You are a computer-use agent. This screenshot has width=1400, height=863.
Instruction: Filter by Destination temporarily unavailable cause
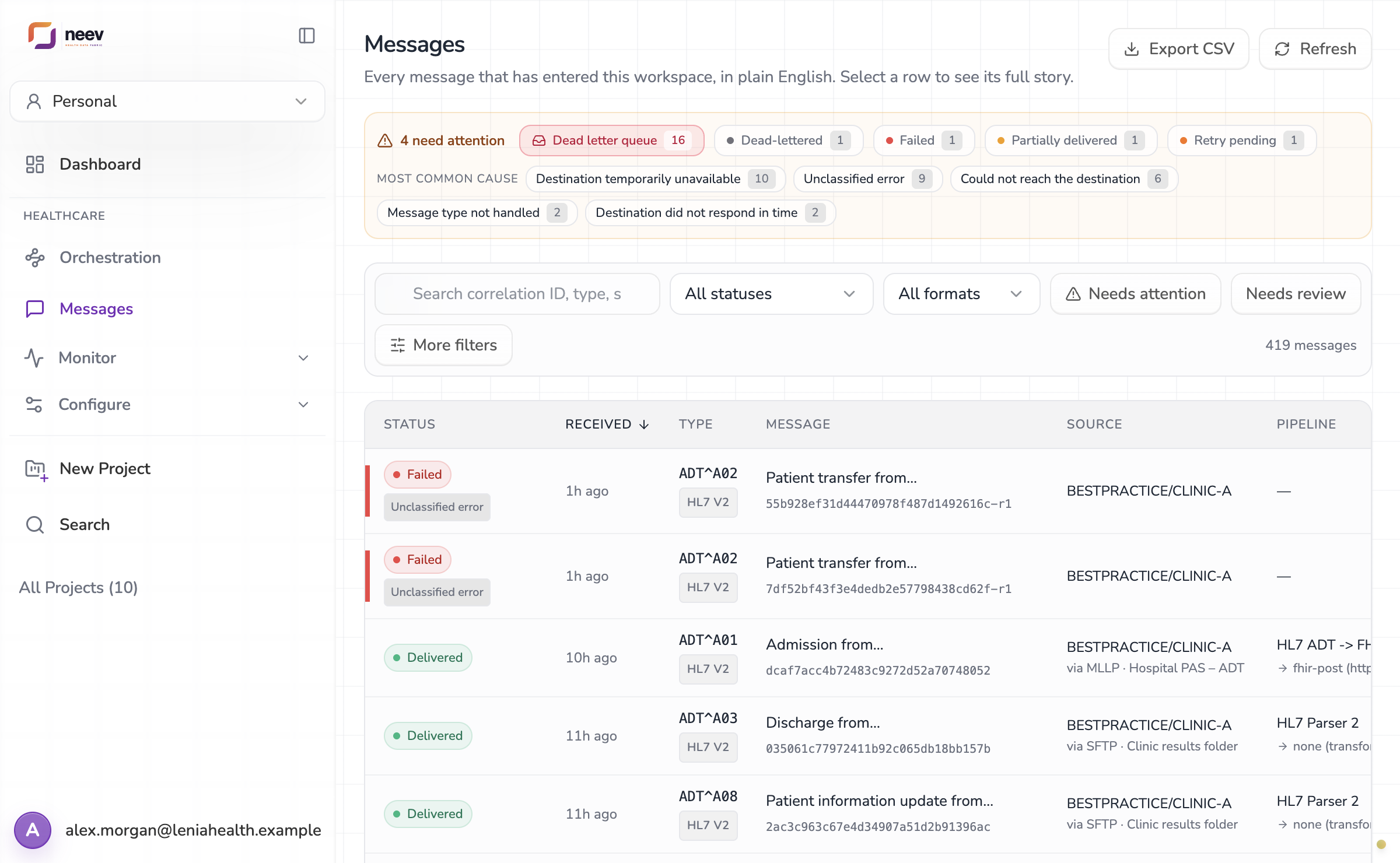coord(655,179)
